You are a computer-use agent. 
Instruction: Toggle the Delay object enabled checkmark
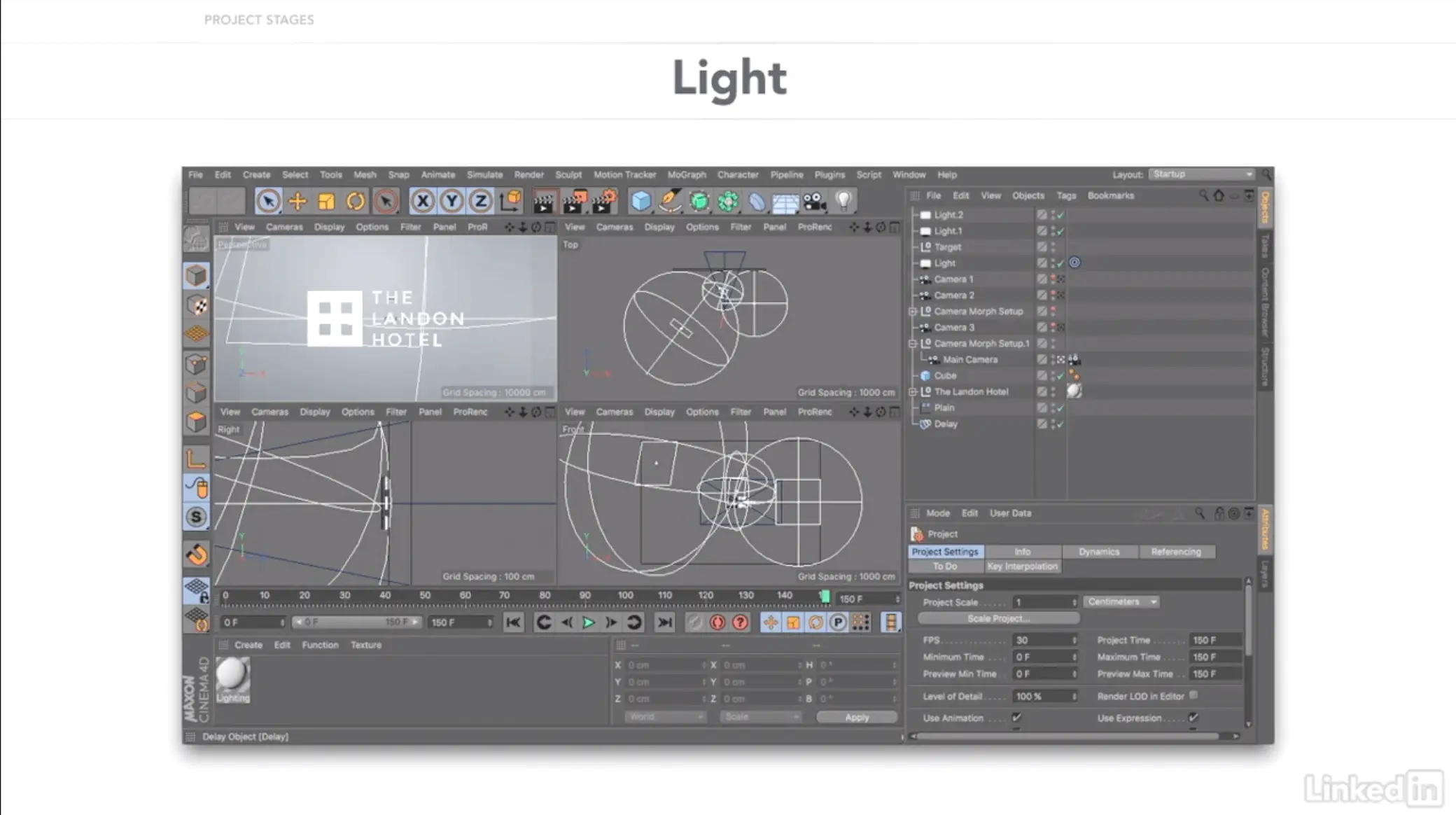pyautogui.click(x=1060, y=424)
